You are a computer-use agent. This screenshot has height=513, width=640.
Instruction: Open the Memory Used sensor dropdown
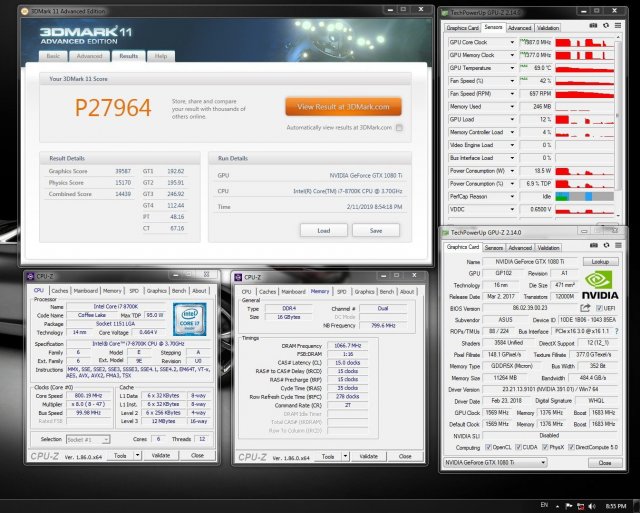point(512,107)
